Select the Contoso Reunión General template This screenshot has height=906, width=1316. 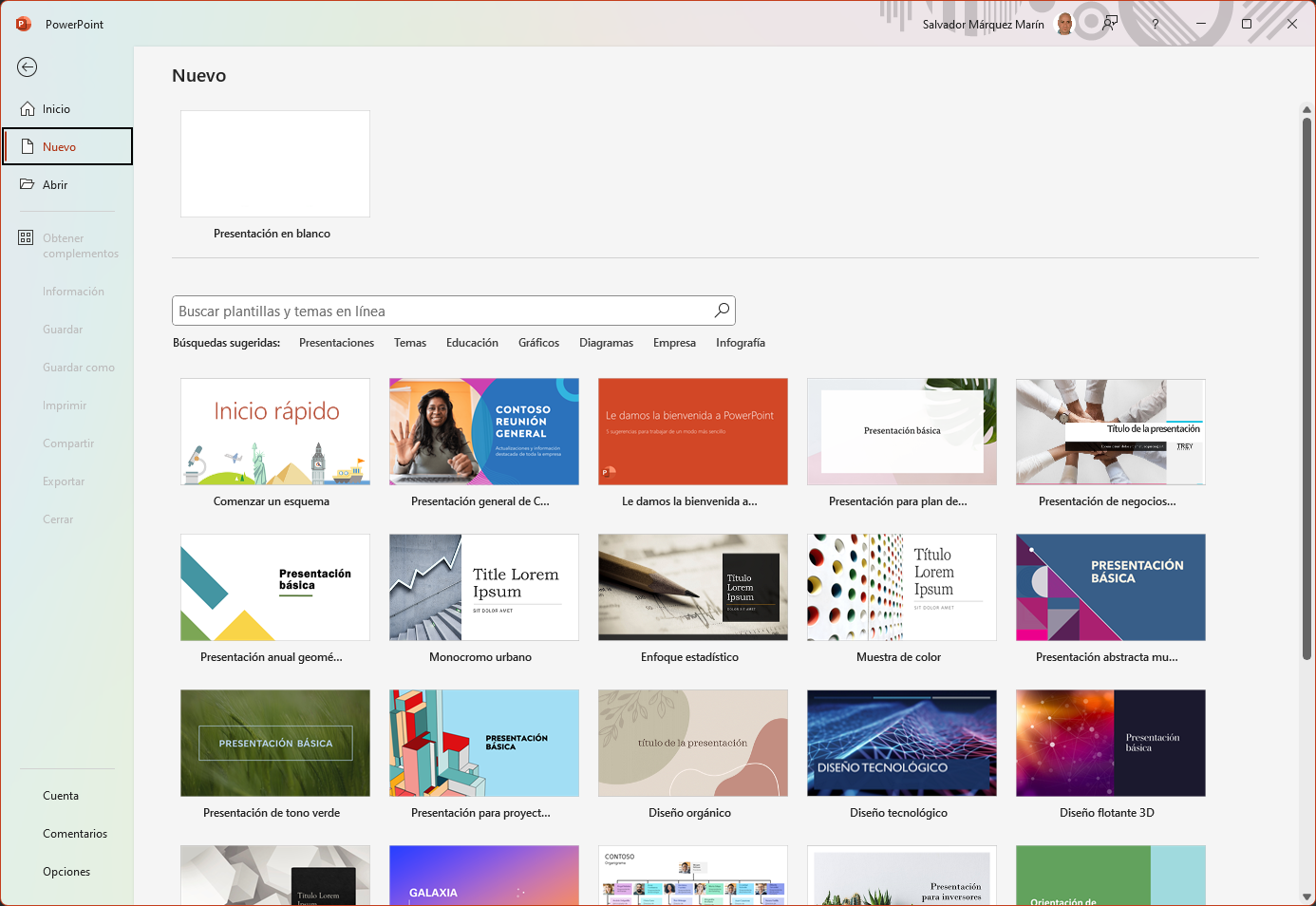tap(484, 431)
